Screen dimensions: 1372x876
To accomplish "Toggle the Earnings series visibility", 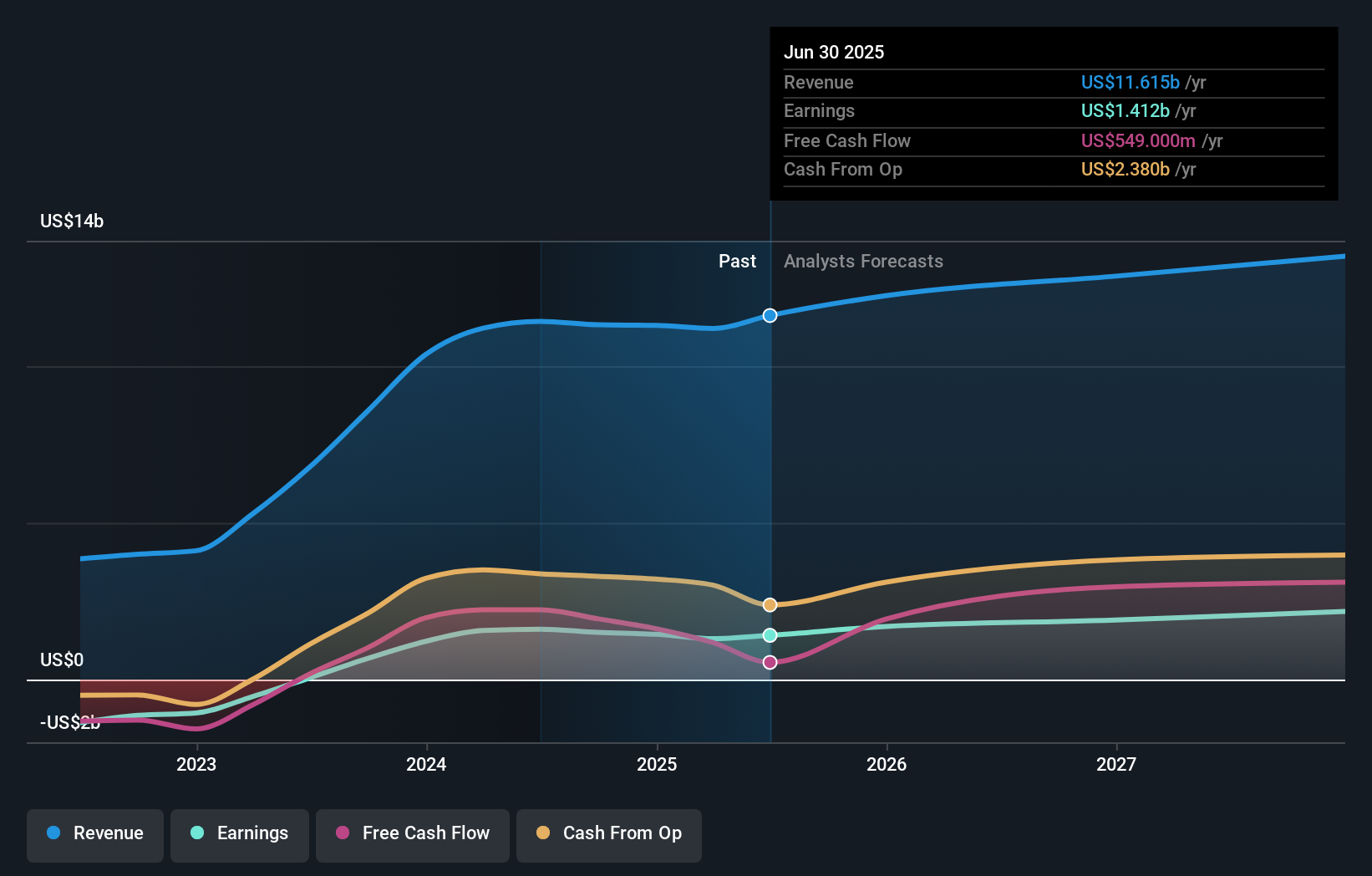I will 240,833.
